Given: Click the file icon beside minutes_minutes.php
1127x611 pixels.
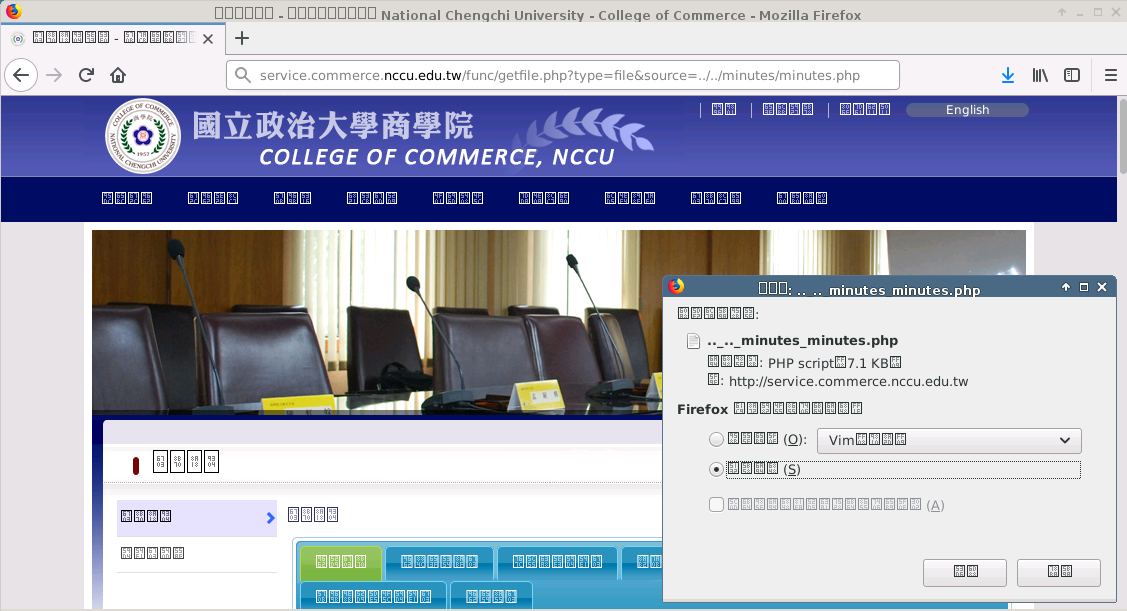Looking at the screenshot, I should tap(693, 341).
